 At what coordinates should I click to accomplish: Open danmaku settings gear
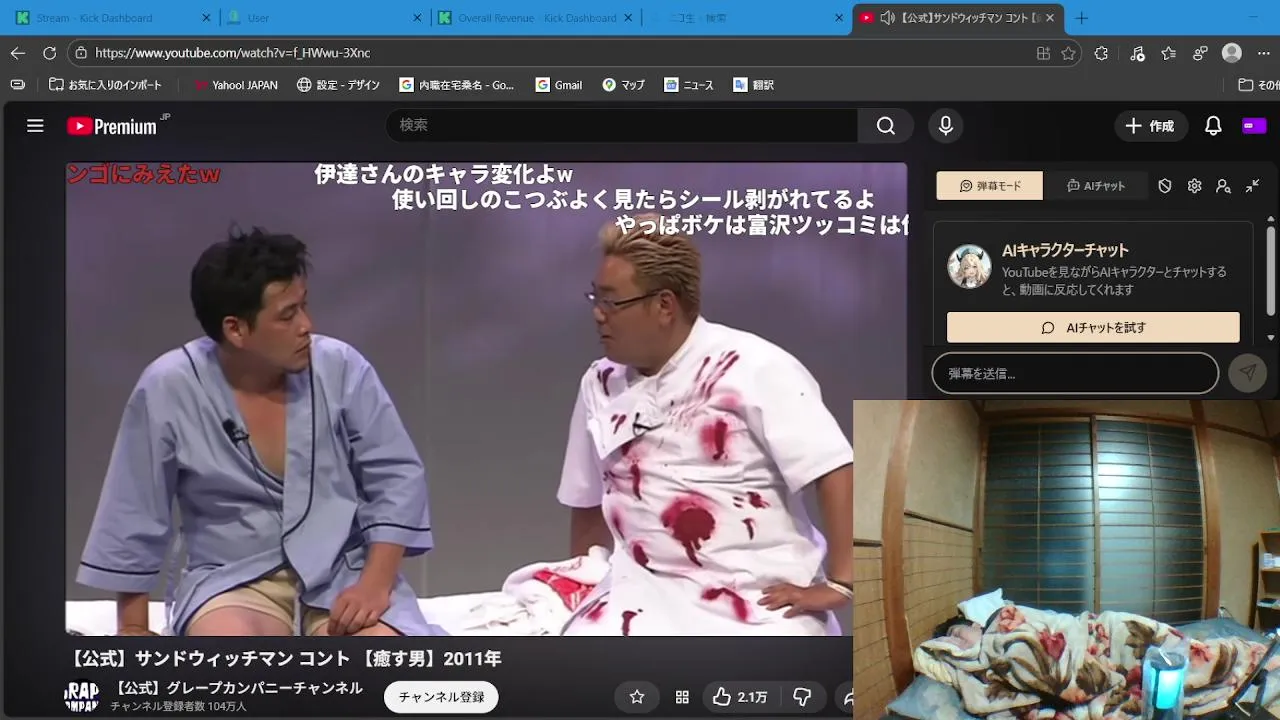[x=1194, y=186]
